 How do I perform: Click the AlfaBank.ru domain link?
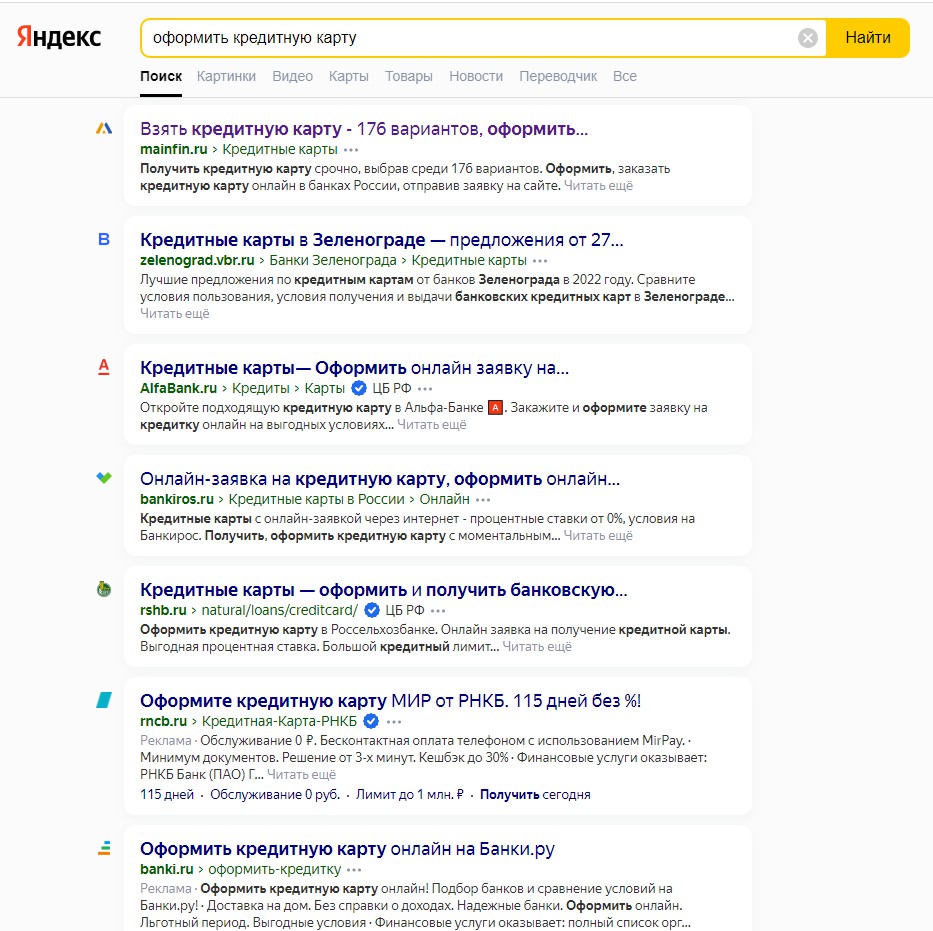(x=179, y=388)
